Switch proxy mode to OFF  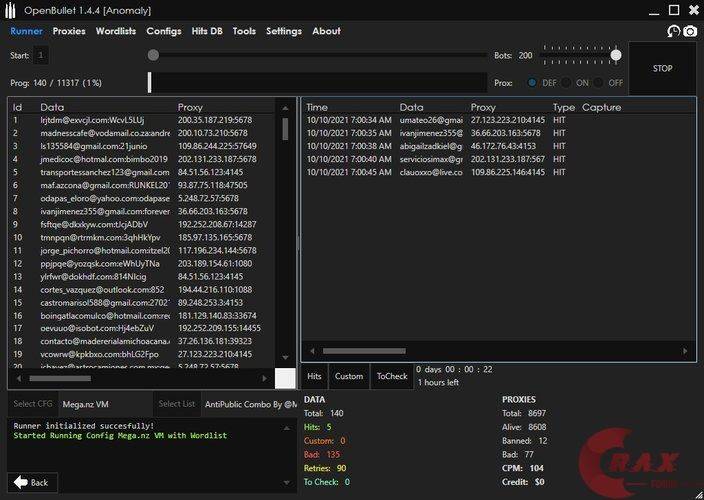pyautogui.click(x=600, y=83)
